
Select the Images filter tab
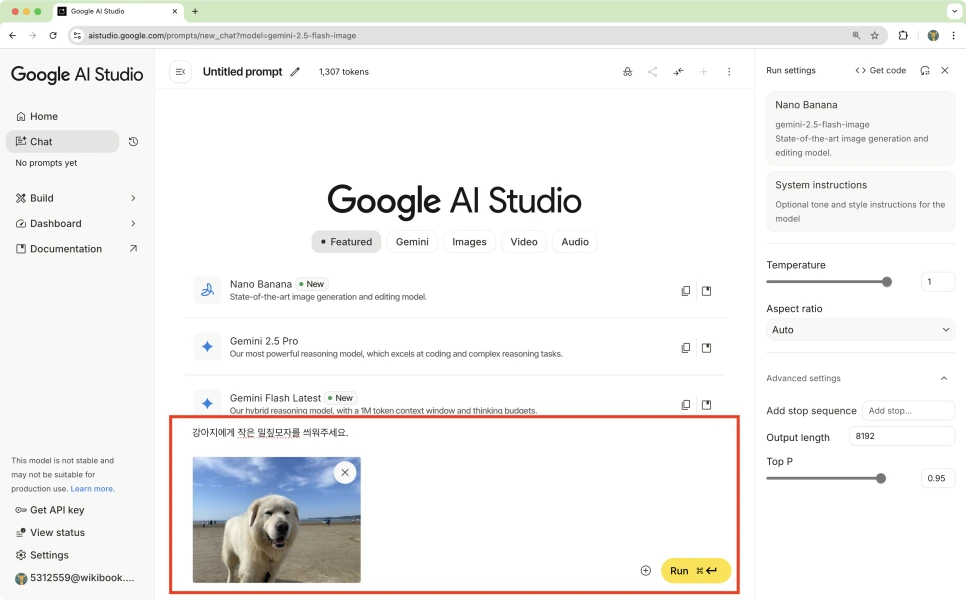pos(469,242)
